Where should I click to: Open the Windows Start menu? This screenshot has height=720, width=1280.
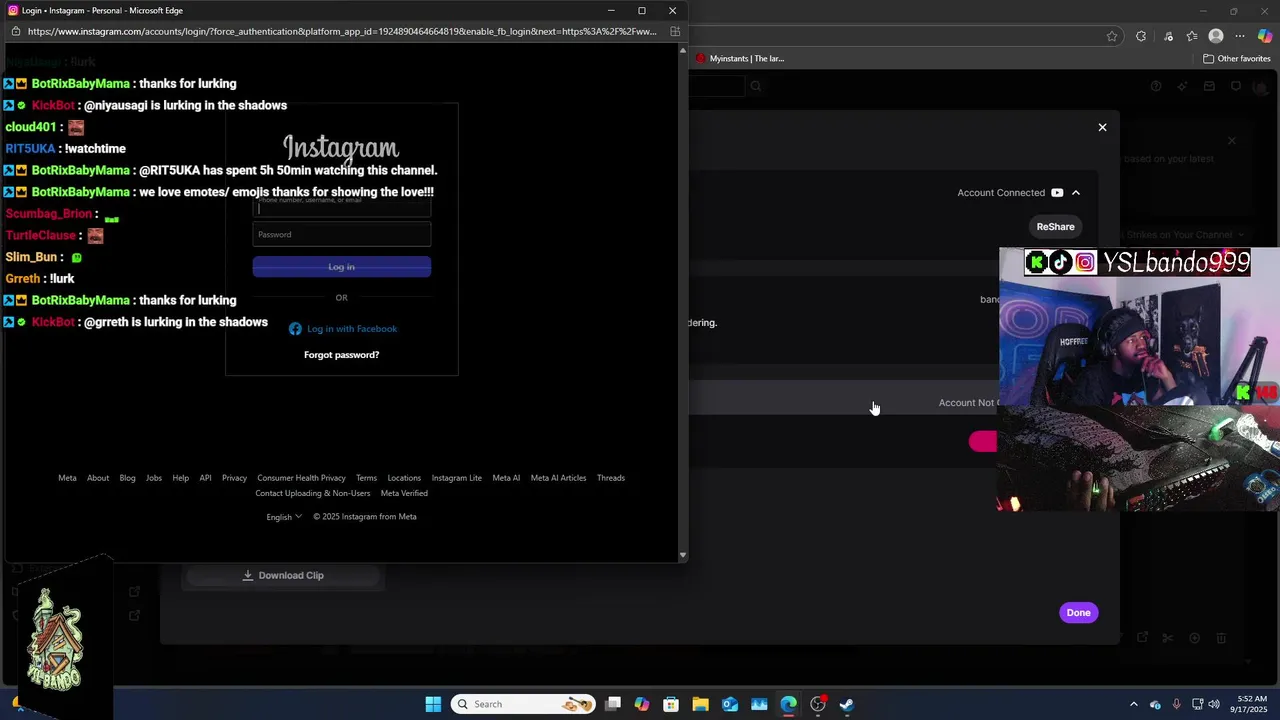[x=433, y=704]
